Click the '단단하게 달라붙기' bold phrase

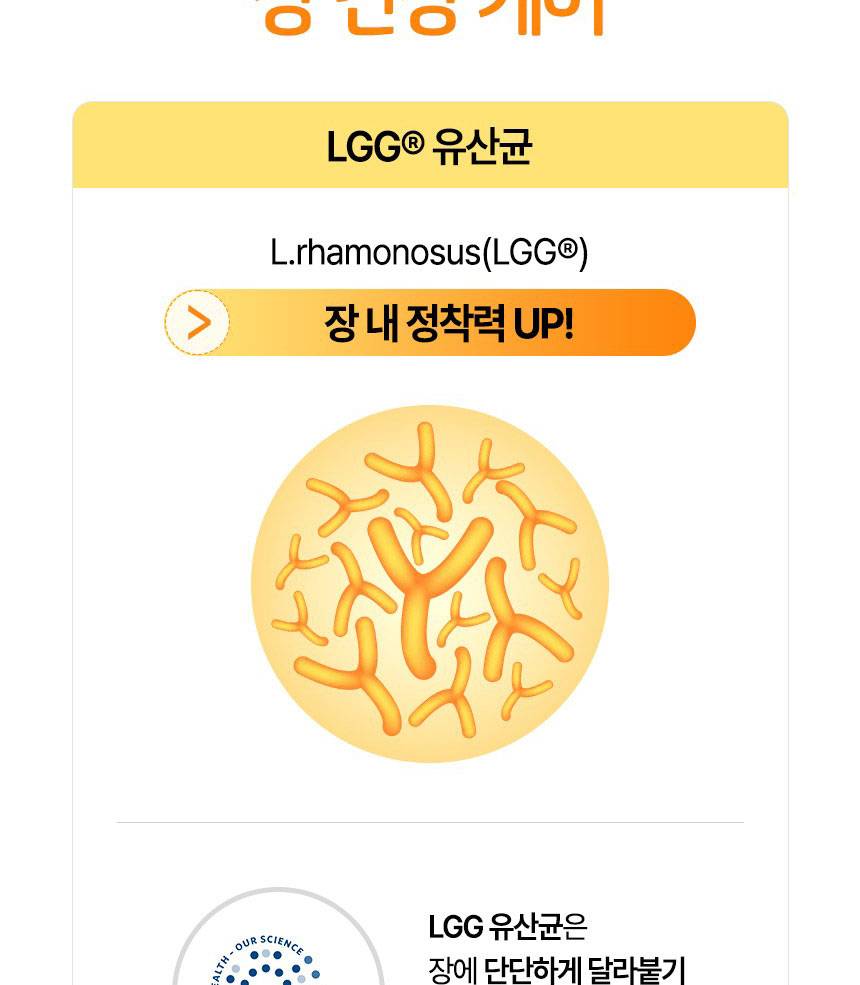click(585, 970)
